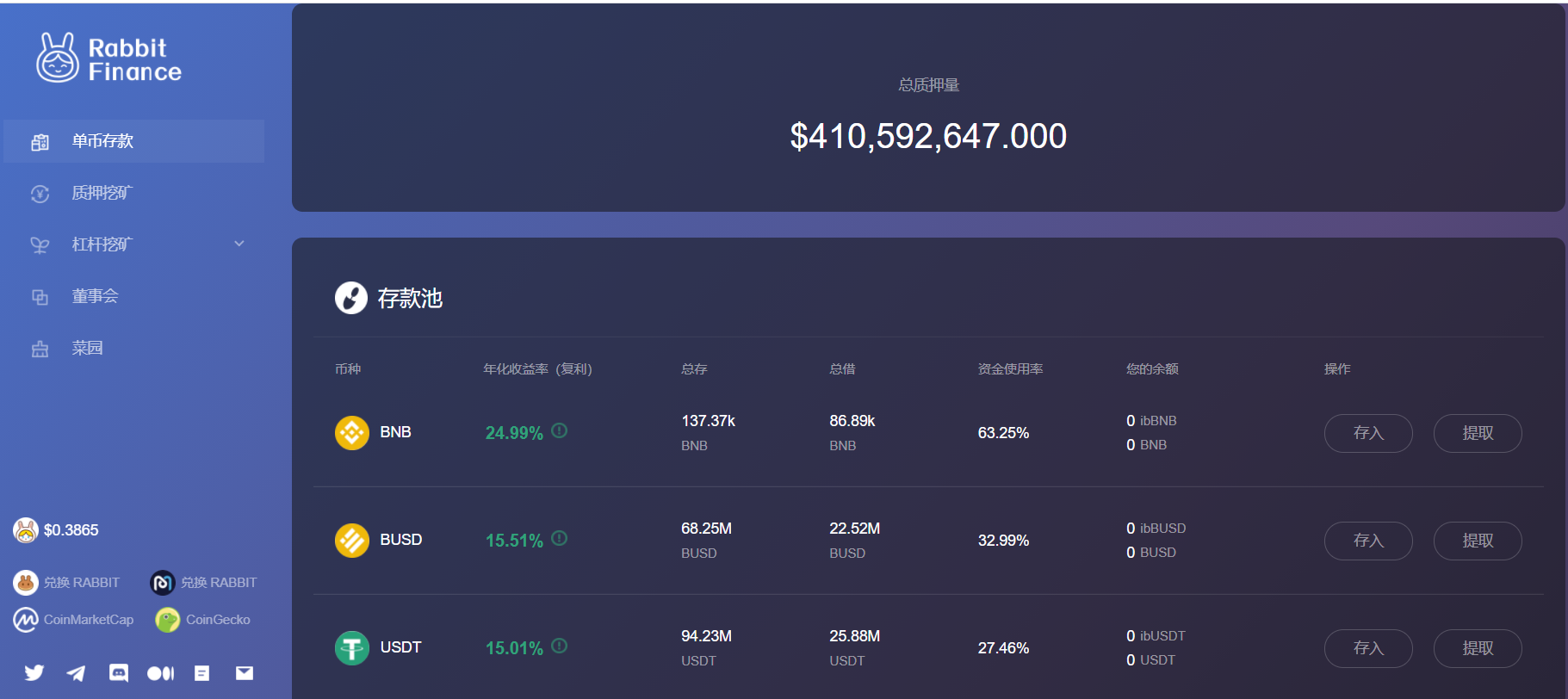Click the 资金使用率 column header
Screen dimensions: 1568x699
[x=1010, y=368]
